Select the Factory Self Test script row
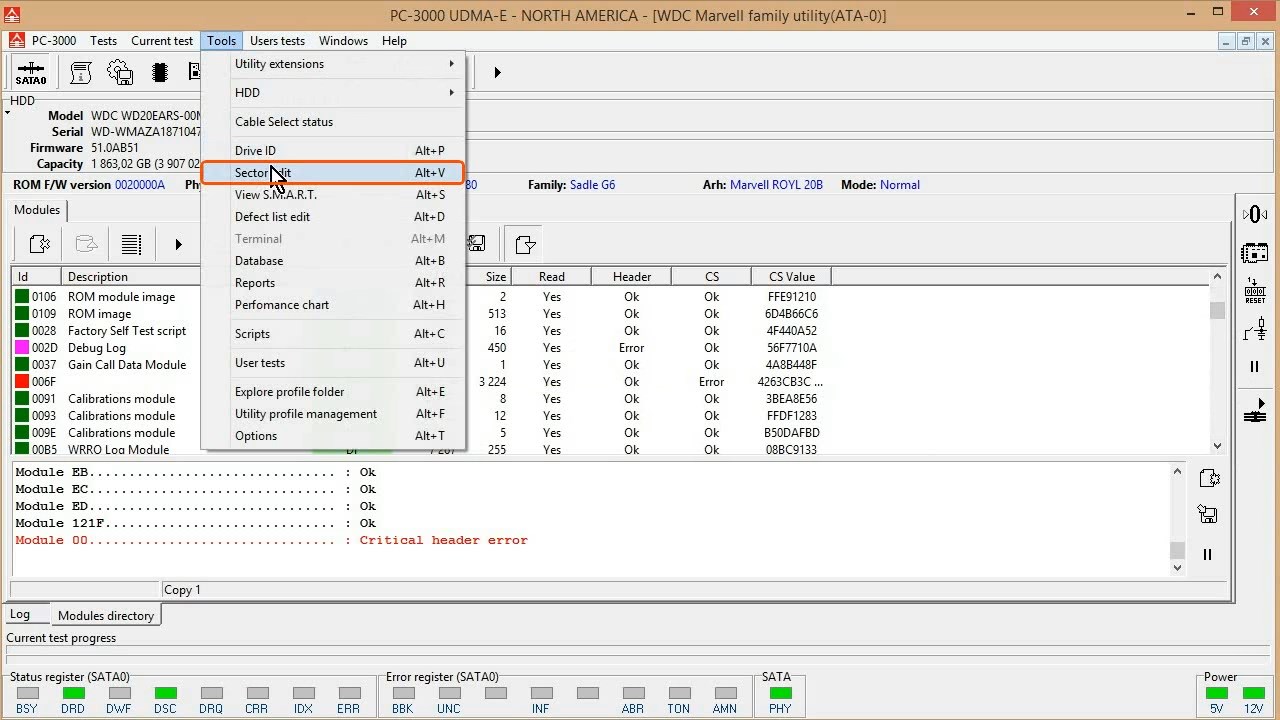1280x720 pixels. [610, 331]
